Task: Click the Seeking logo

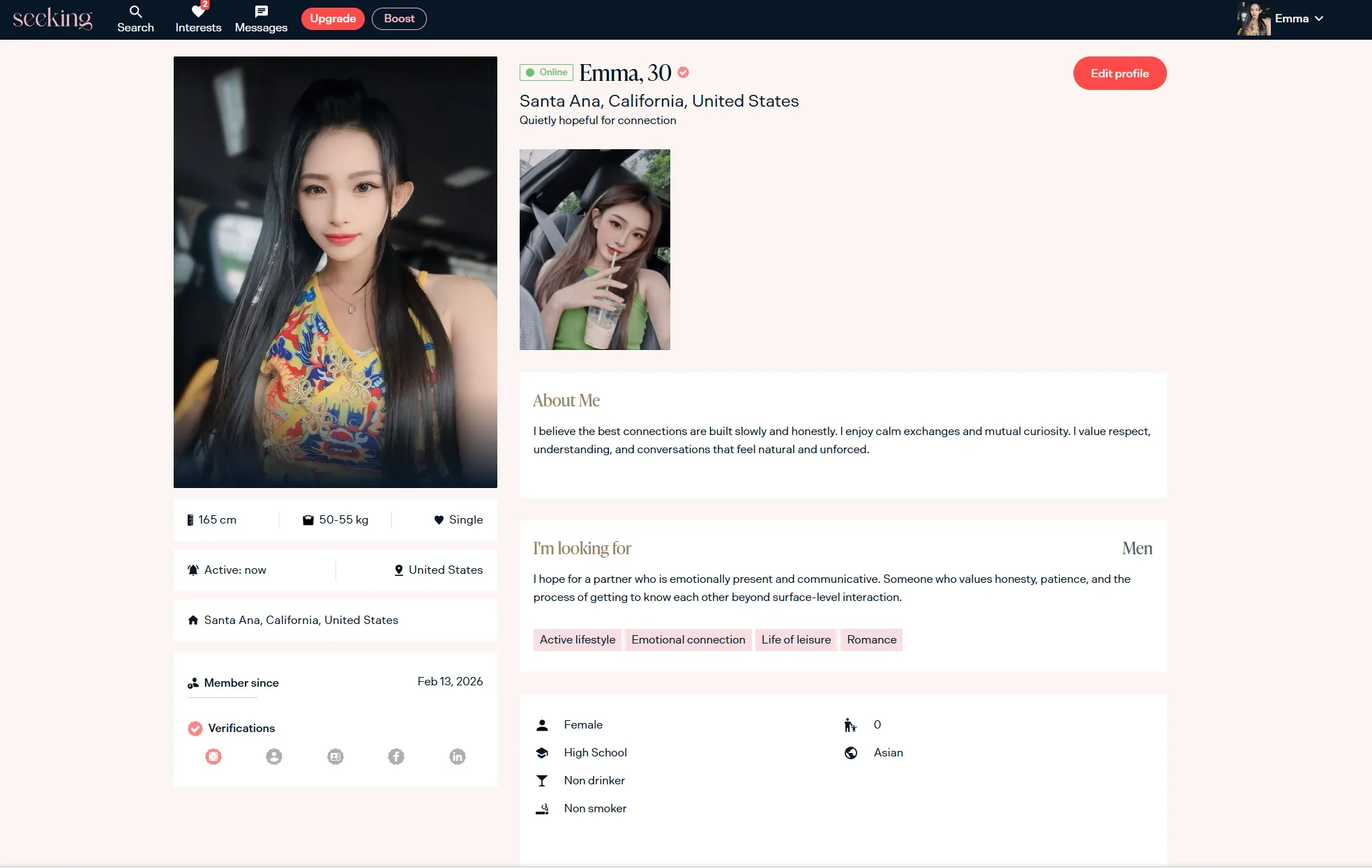Action: pos(52,19)
